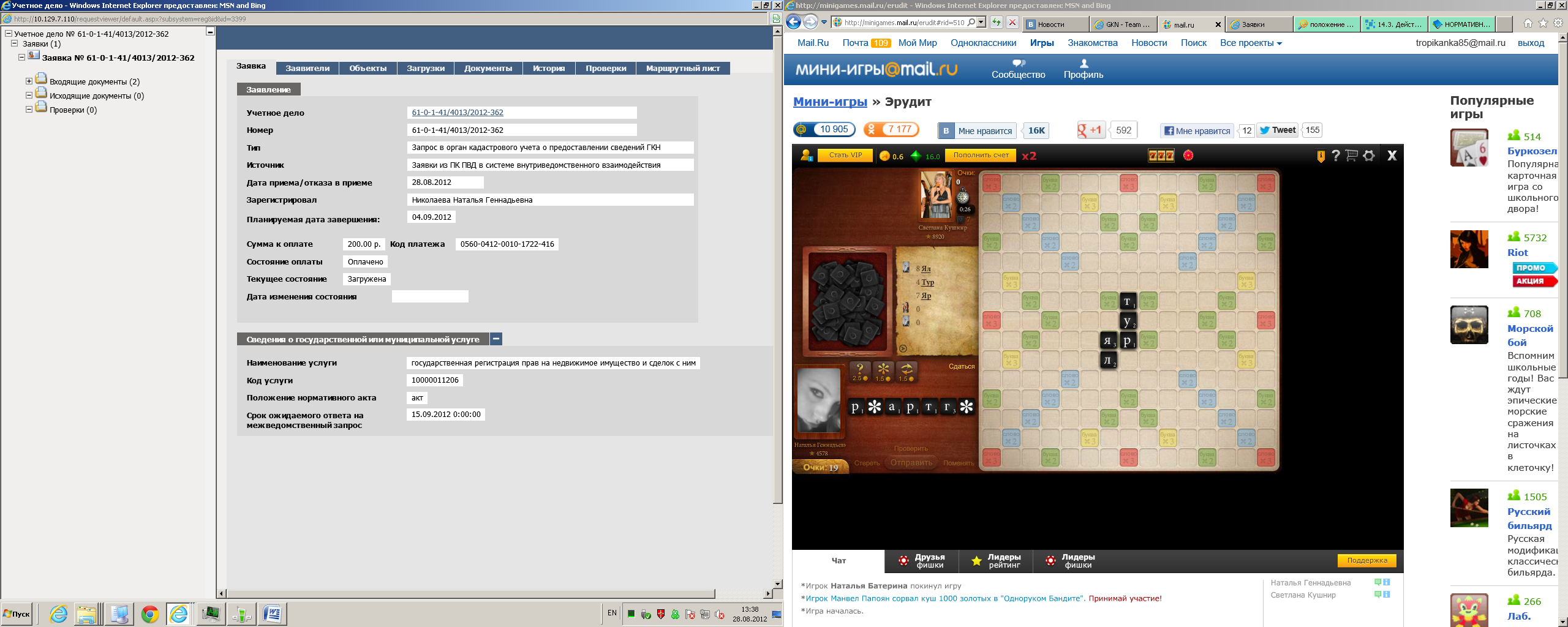This screenshot has width=1568, height=627.
Task: Collapse the Учетное дело root tree node
Action: (x=9, y=34)
